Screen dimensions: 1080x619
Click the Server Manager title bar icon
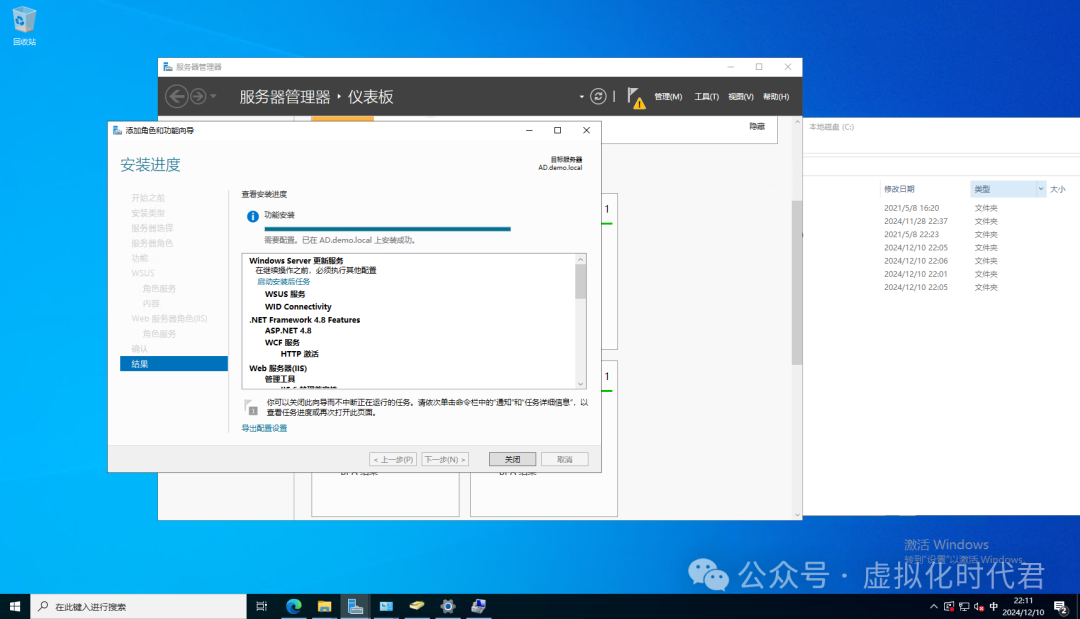tap(167, 67)
